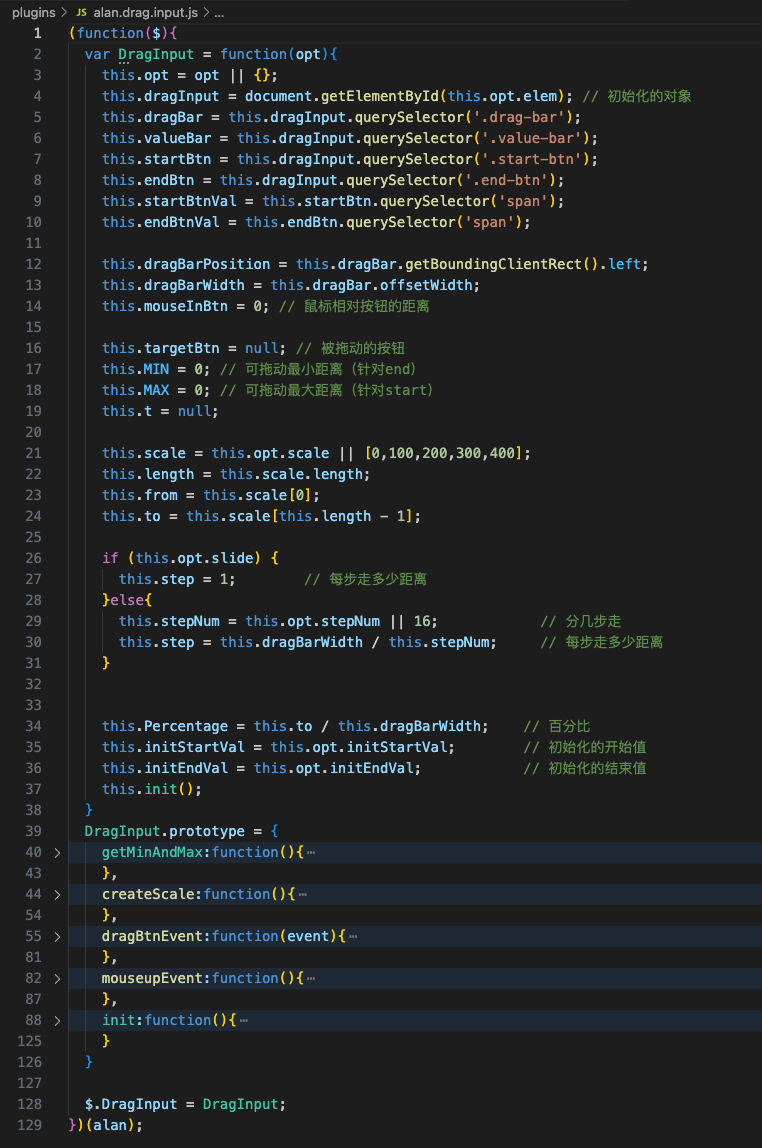Select line number 1 in the gutter
This screenshot has width=762, height=1148.
click(37, 33)
